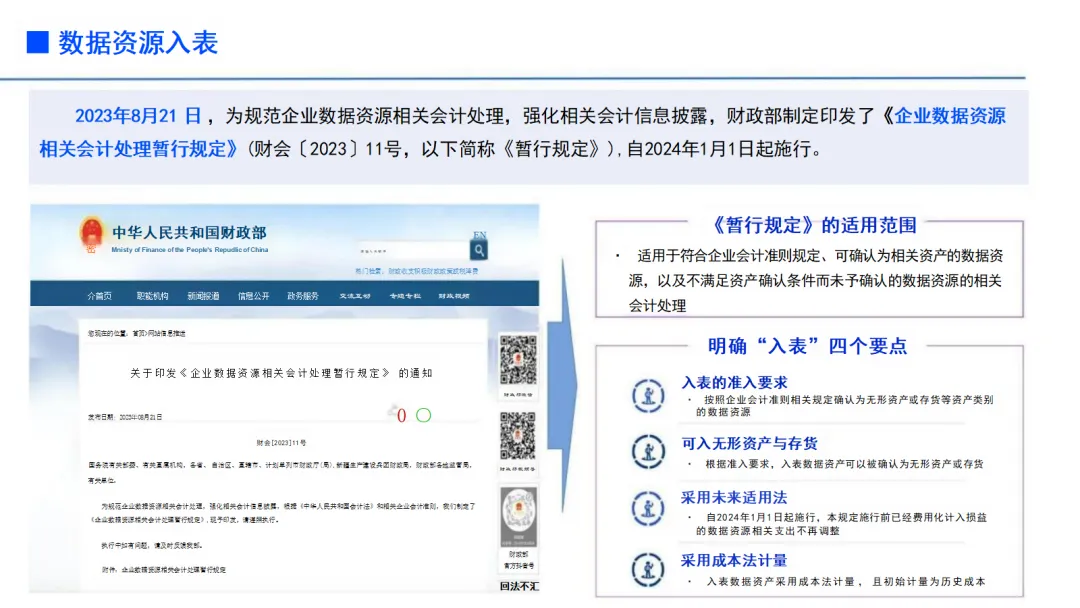
Task: Click the national emblem logo of the Ministry of Finance
Action: coord(91,235)
